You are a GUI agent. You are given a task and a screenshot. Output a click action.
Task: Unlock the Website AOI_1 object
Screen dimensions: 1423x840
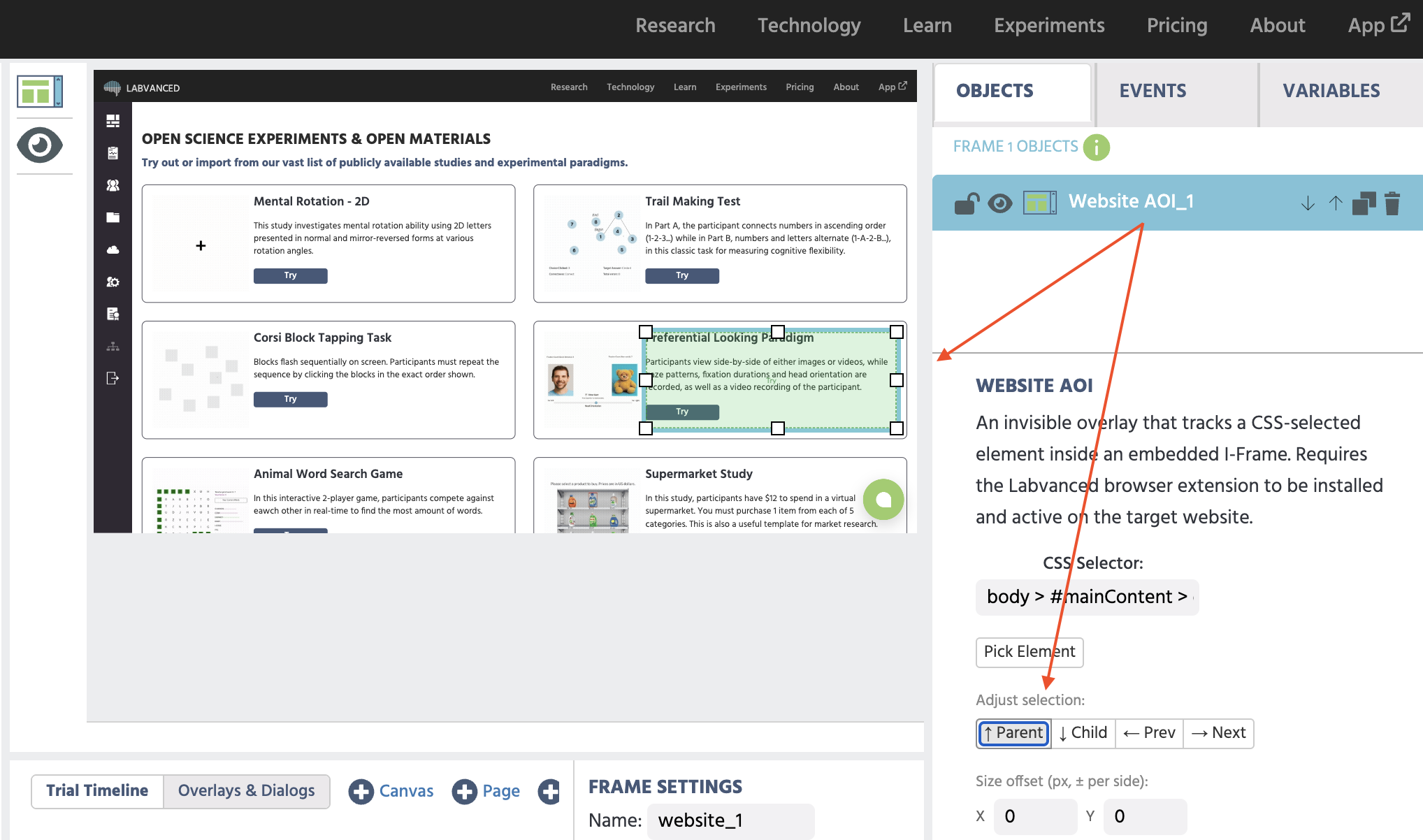tap(967, 203)
